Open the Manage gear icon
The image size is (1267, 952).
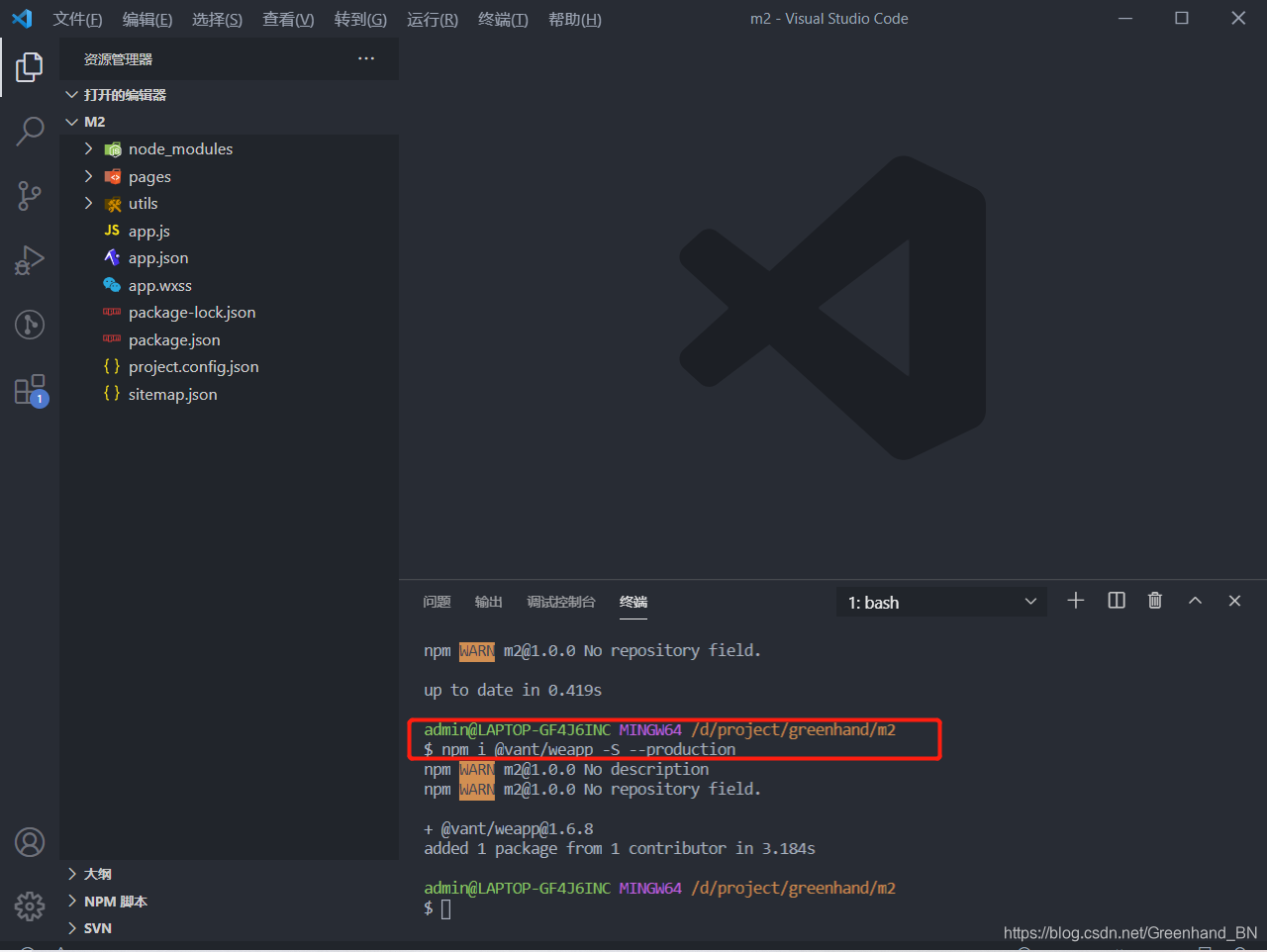pos(30,905)
